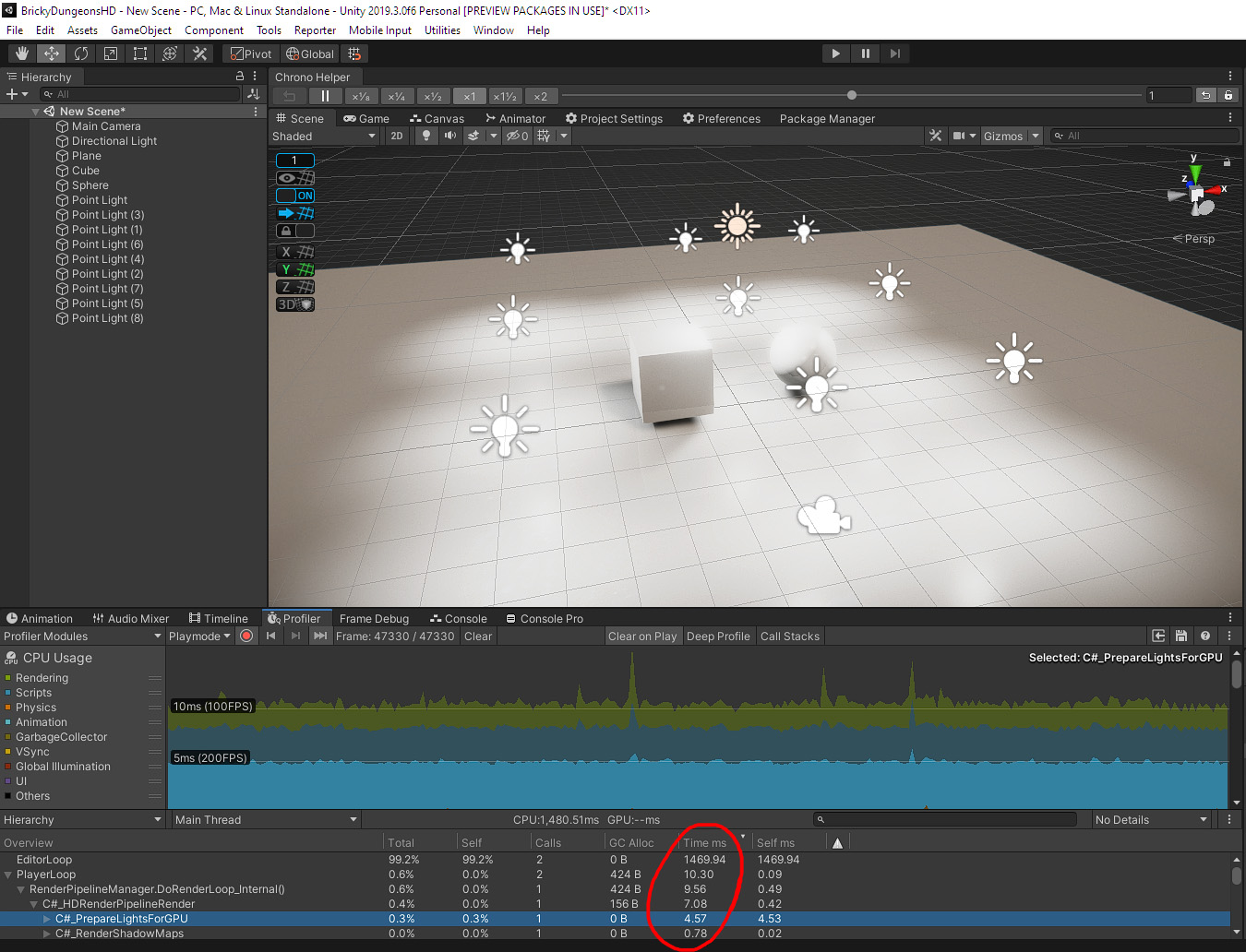Select the Hand tool in the toolbar

(x=21, y=53)
